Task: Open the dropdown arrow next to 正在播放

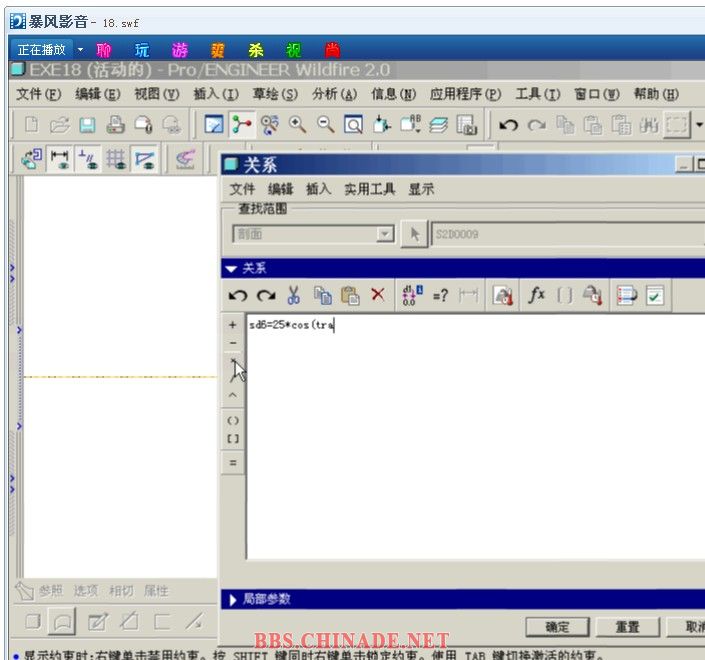Action: (x=80, y=49)
